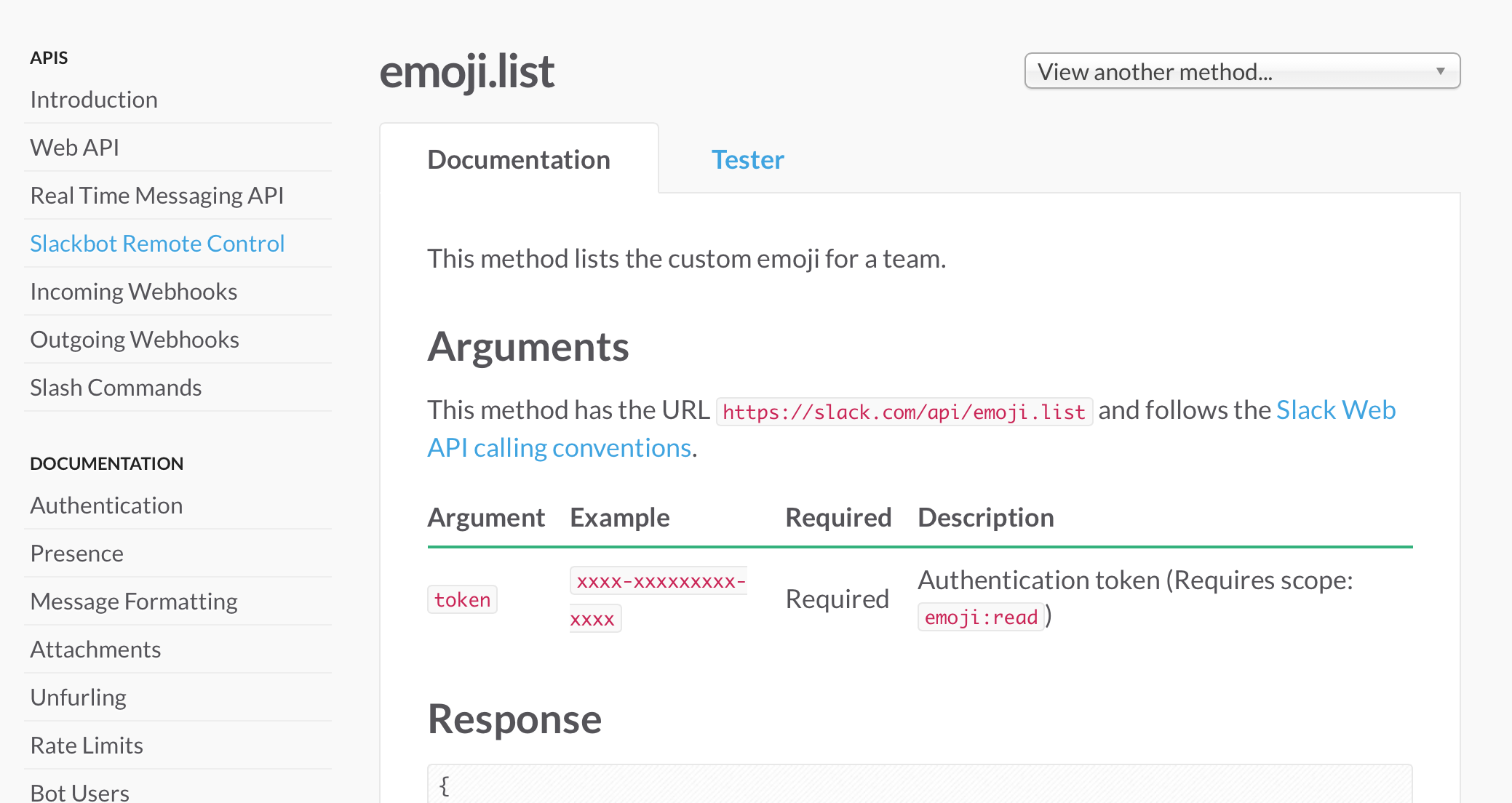
Task: Click the Description column header
Action: [x=986, y=517]
